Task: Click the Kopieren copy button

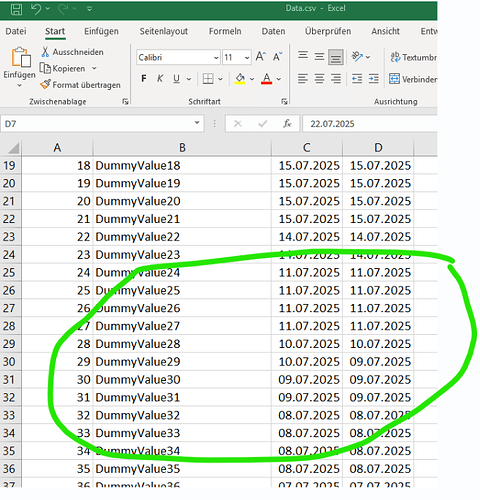Action: 62,68
